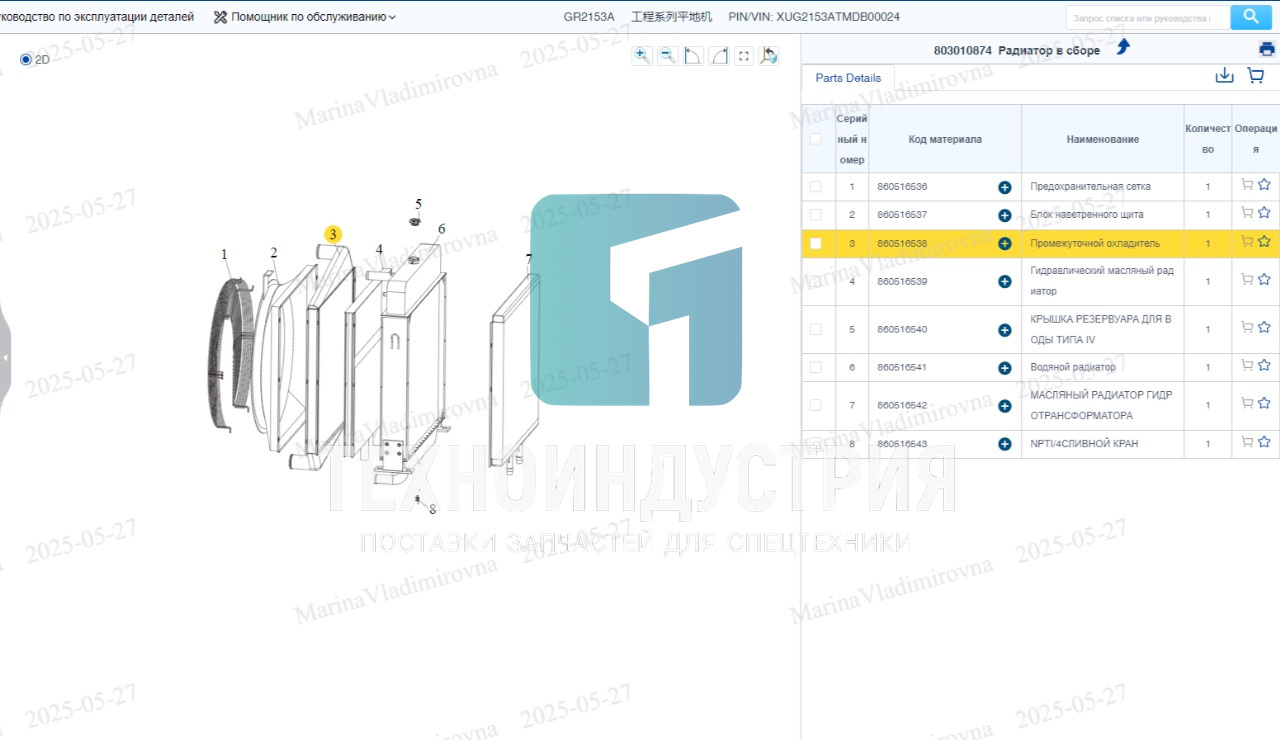Expand the plus icon for part 860516537
The height and width of the screenshot is (740, 1280).
(1004, 215)
